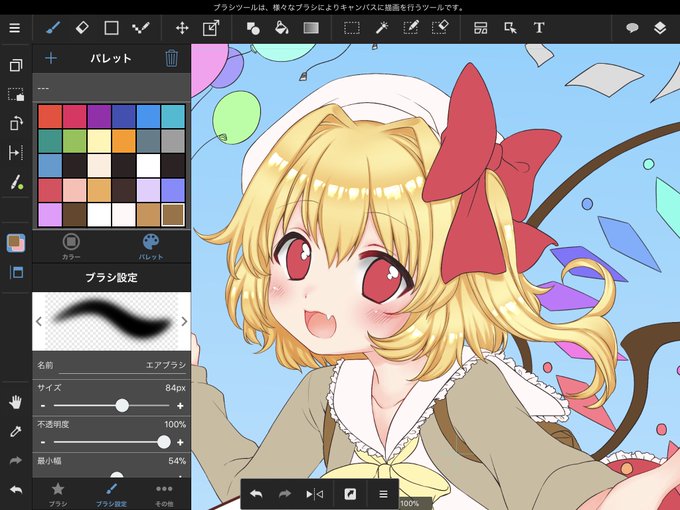
Task: Click the rotate canvas sidebar icon
Action: click(x=16, y=123)
